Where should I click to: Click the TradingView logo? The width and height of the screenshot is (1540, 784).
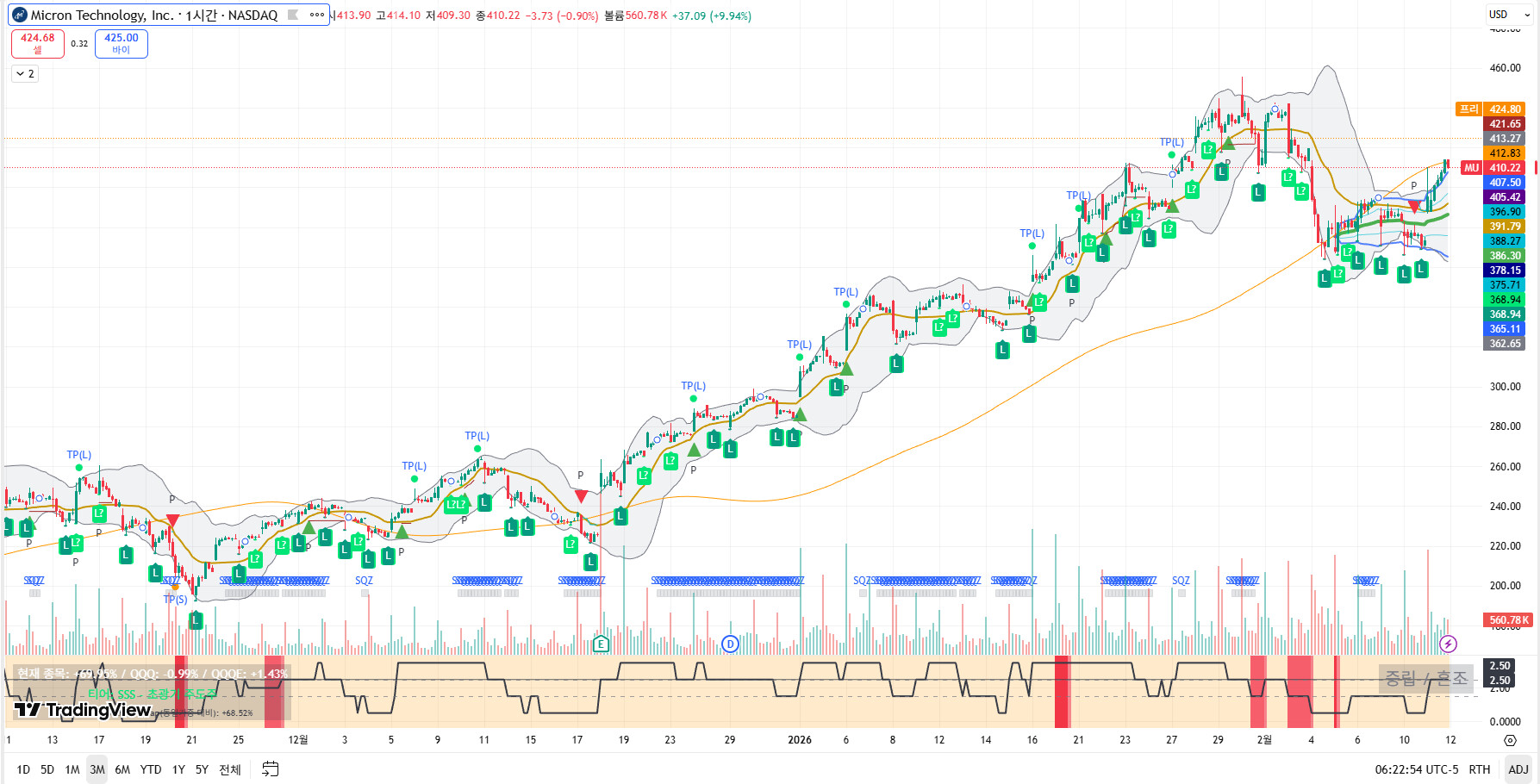[83, 710]
